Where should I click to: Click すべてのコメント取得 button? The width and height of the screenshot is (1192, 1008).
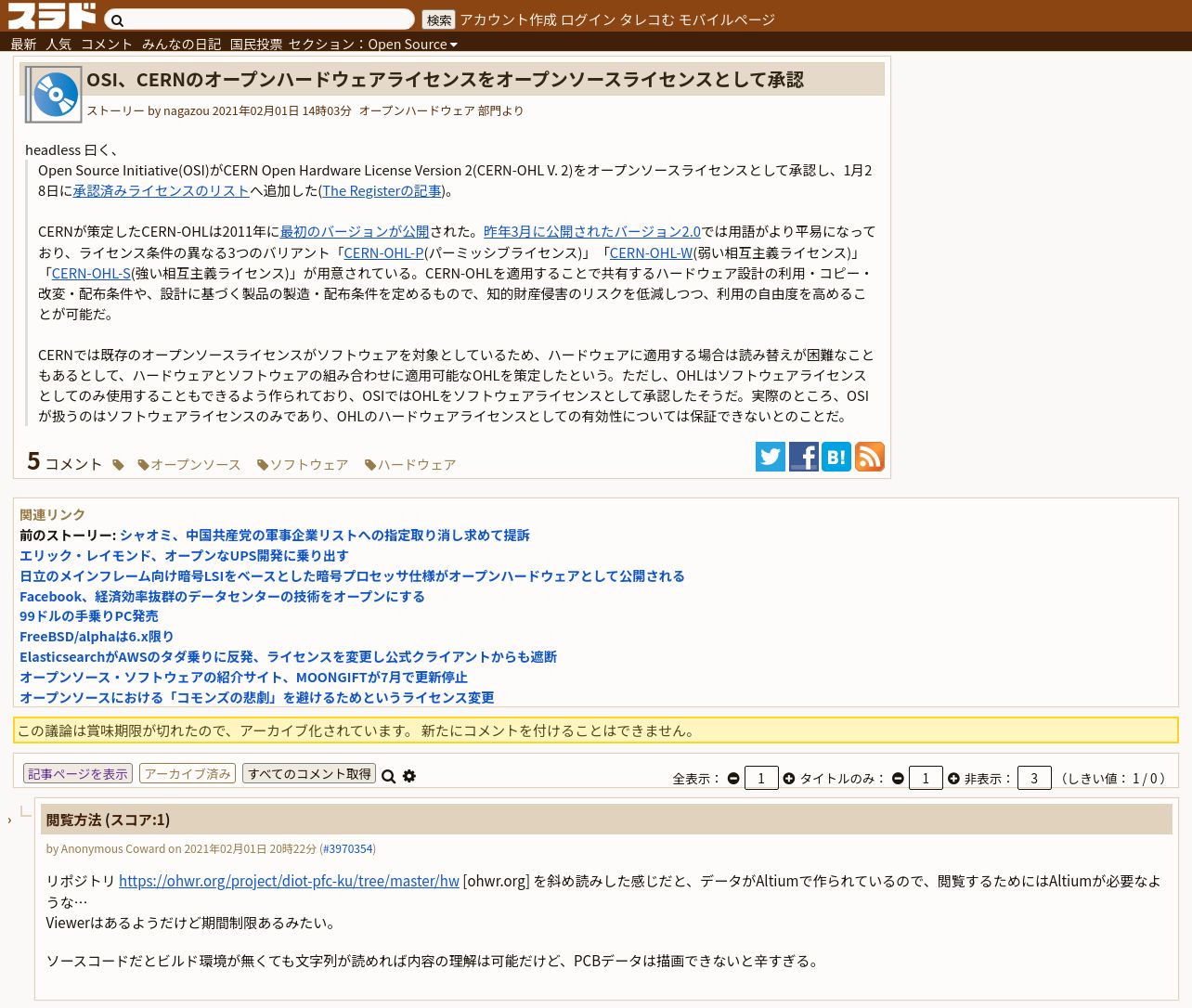click(x=309, y=773)
